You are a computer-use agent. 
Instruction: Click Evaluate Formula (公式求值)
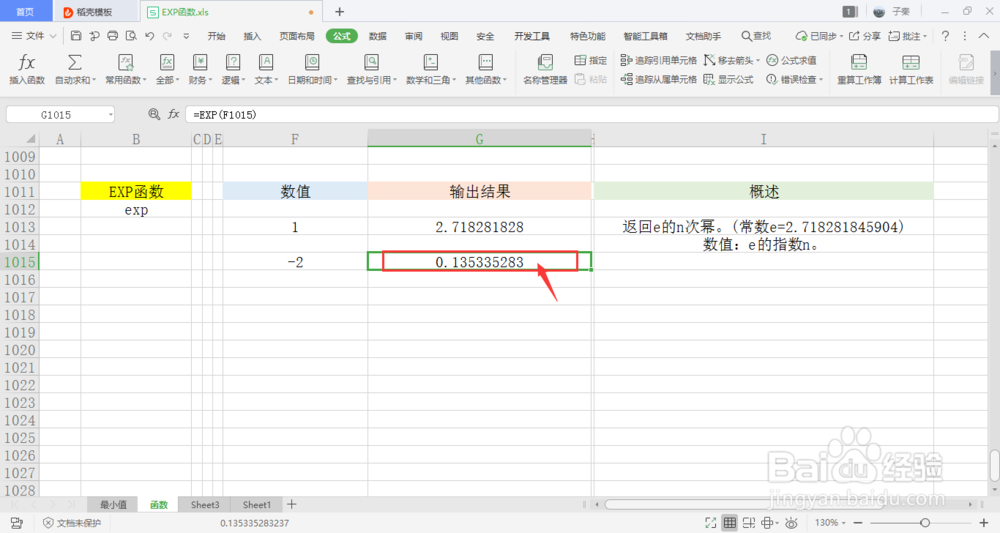point(791,60)
